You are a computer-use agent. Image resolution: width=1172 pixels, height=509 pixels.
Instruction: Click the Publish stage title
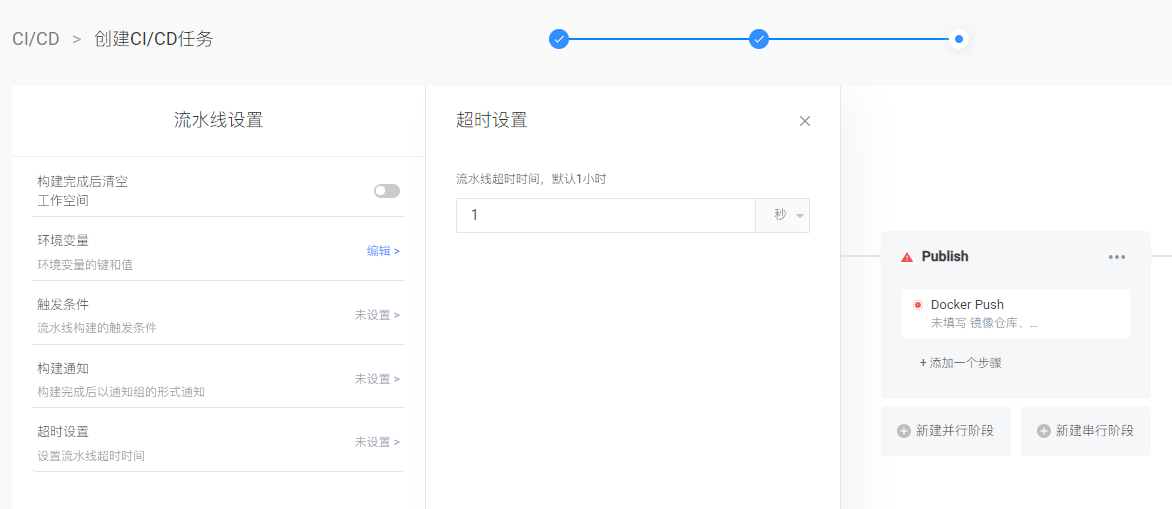945,257
